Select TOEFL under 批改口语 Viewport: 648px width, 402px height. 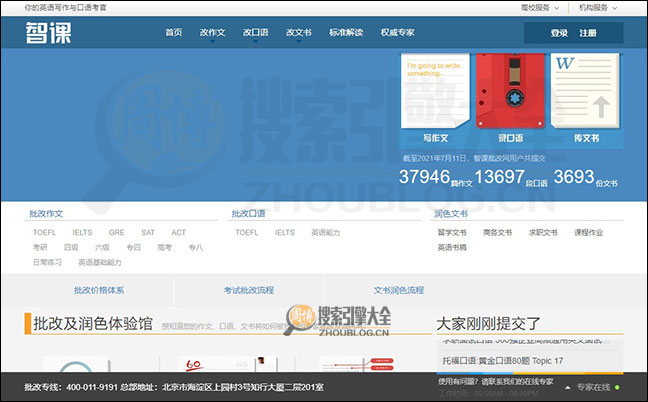[x=247, y=233]
